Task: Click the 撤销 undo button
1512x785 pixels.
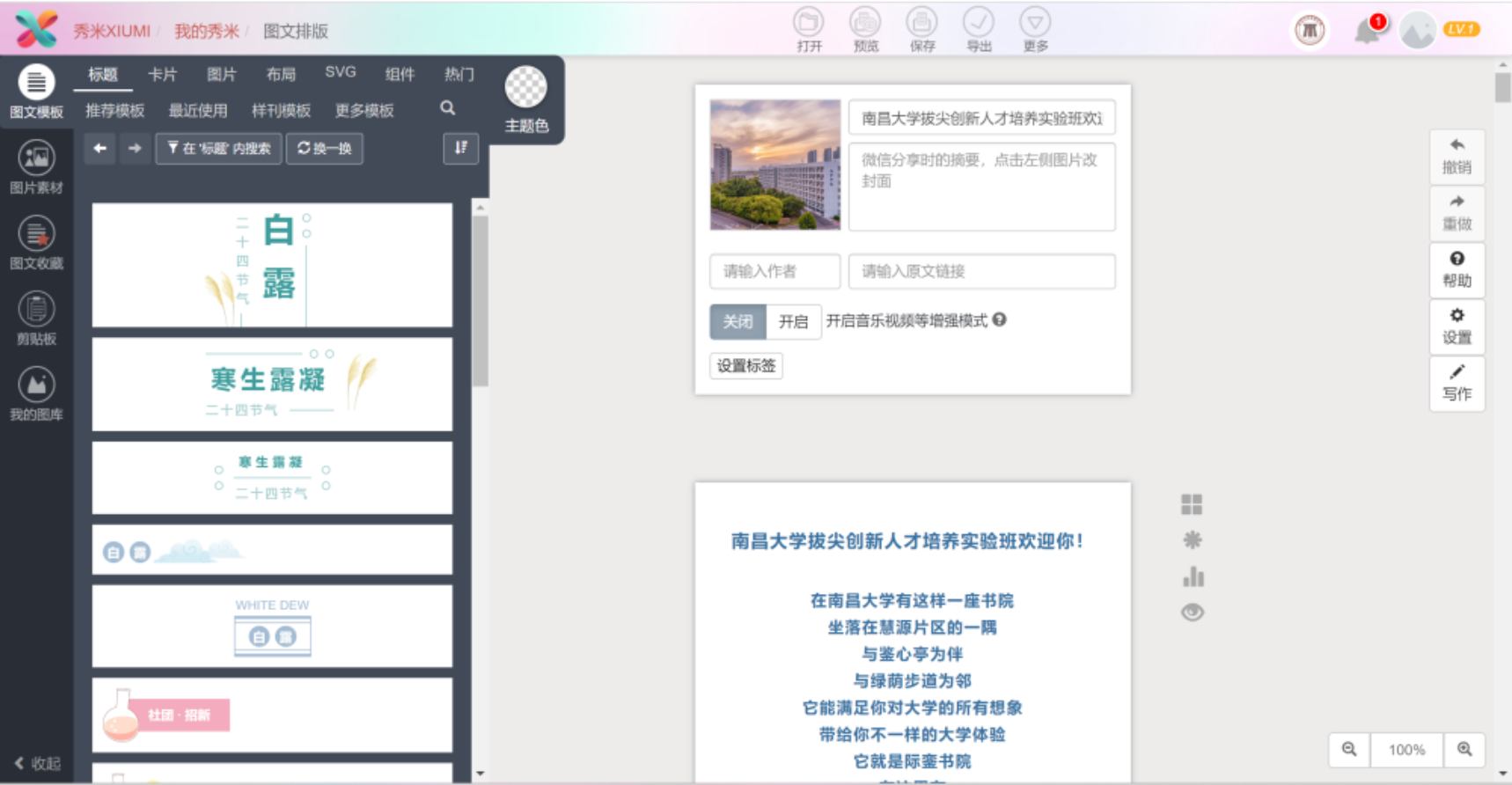Action: pyautogui.click(x=1457, y=156)
